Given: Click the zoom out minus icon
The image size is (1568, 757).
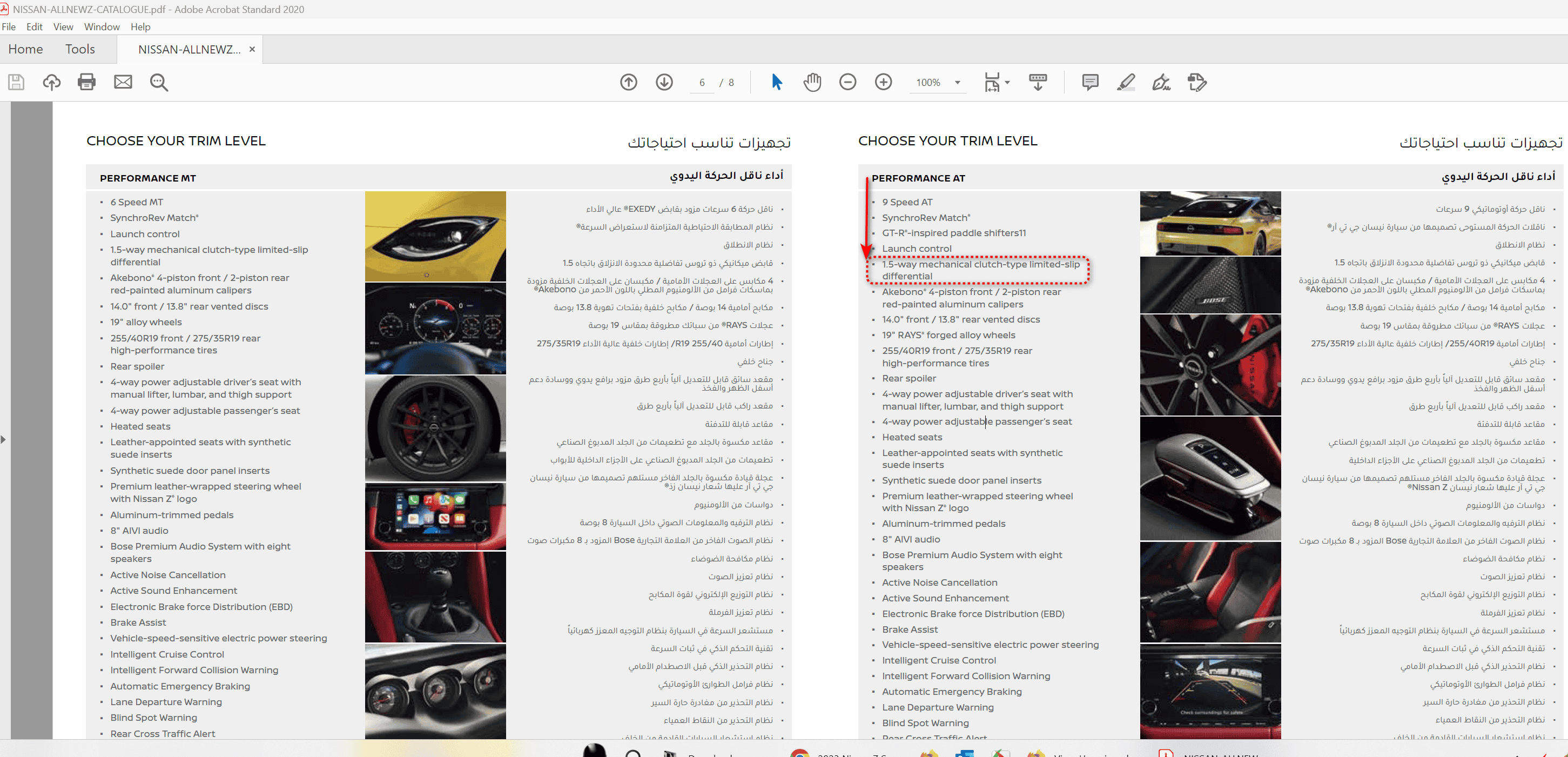Looking at the screenshot, I should 847,82.
